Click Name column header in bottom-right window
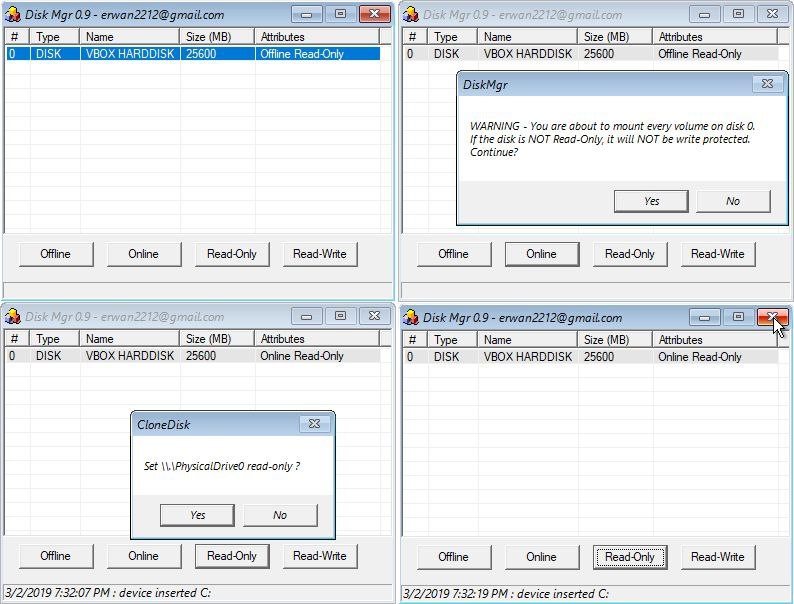Viewport: 794px width, 604px height. (528, 340)
